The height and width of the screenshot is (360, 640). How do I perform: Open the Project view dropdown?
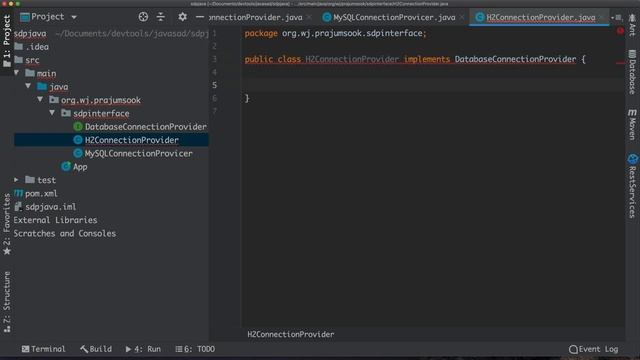74,17
